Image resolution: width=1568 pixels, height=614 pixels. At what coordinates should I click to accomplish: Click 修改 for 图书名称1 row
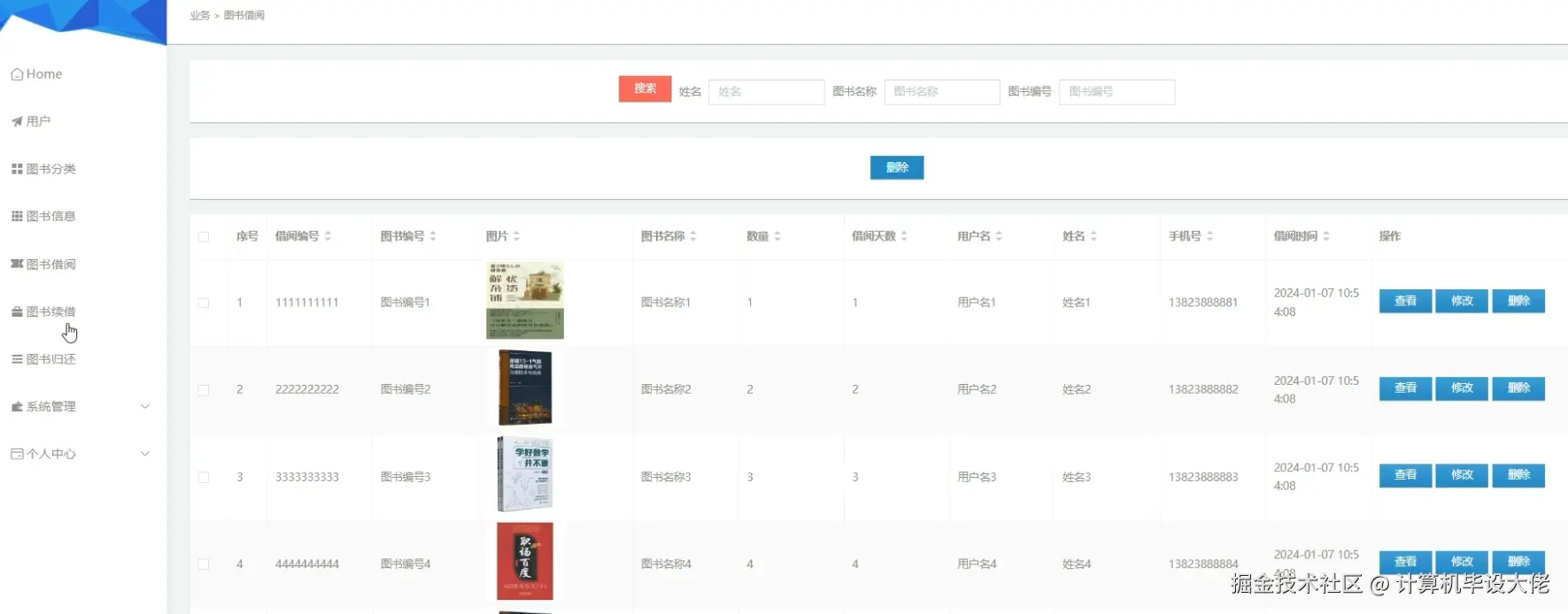[1462, 301]
